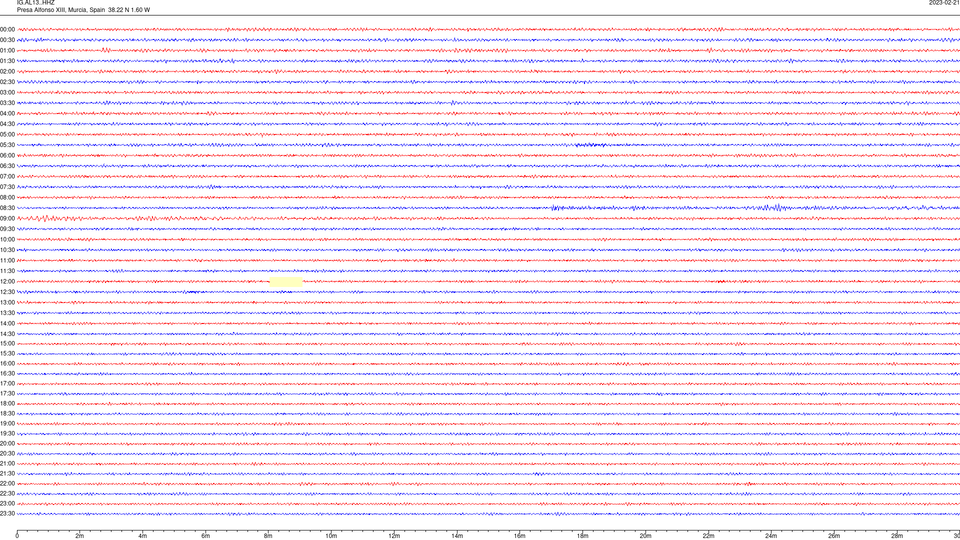The image size is (960, 540).
Task: Click the 4m tick label on time axis
Action: [x=143, y=536]
